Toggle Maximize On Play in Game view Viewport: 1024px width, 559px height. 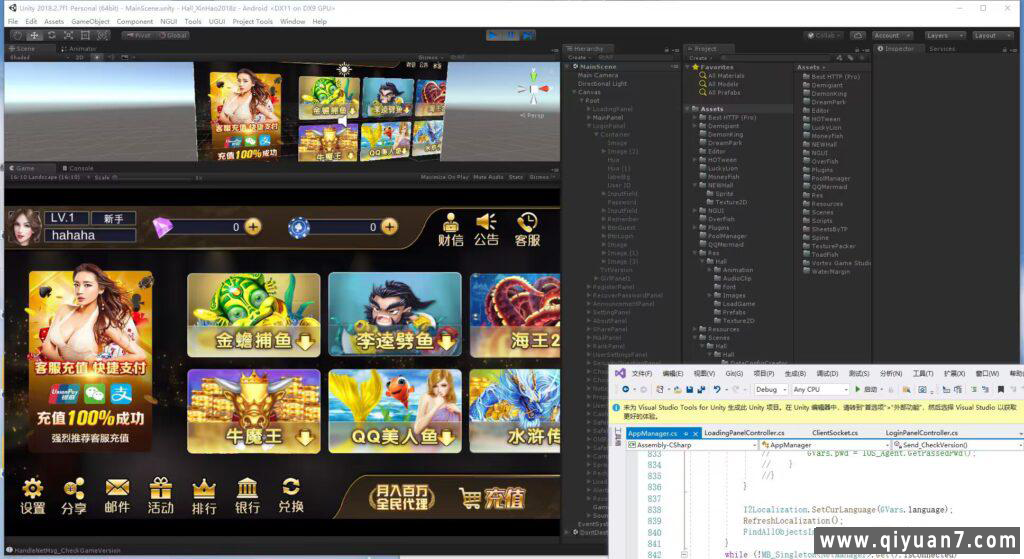tap(444, 177)
